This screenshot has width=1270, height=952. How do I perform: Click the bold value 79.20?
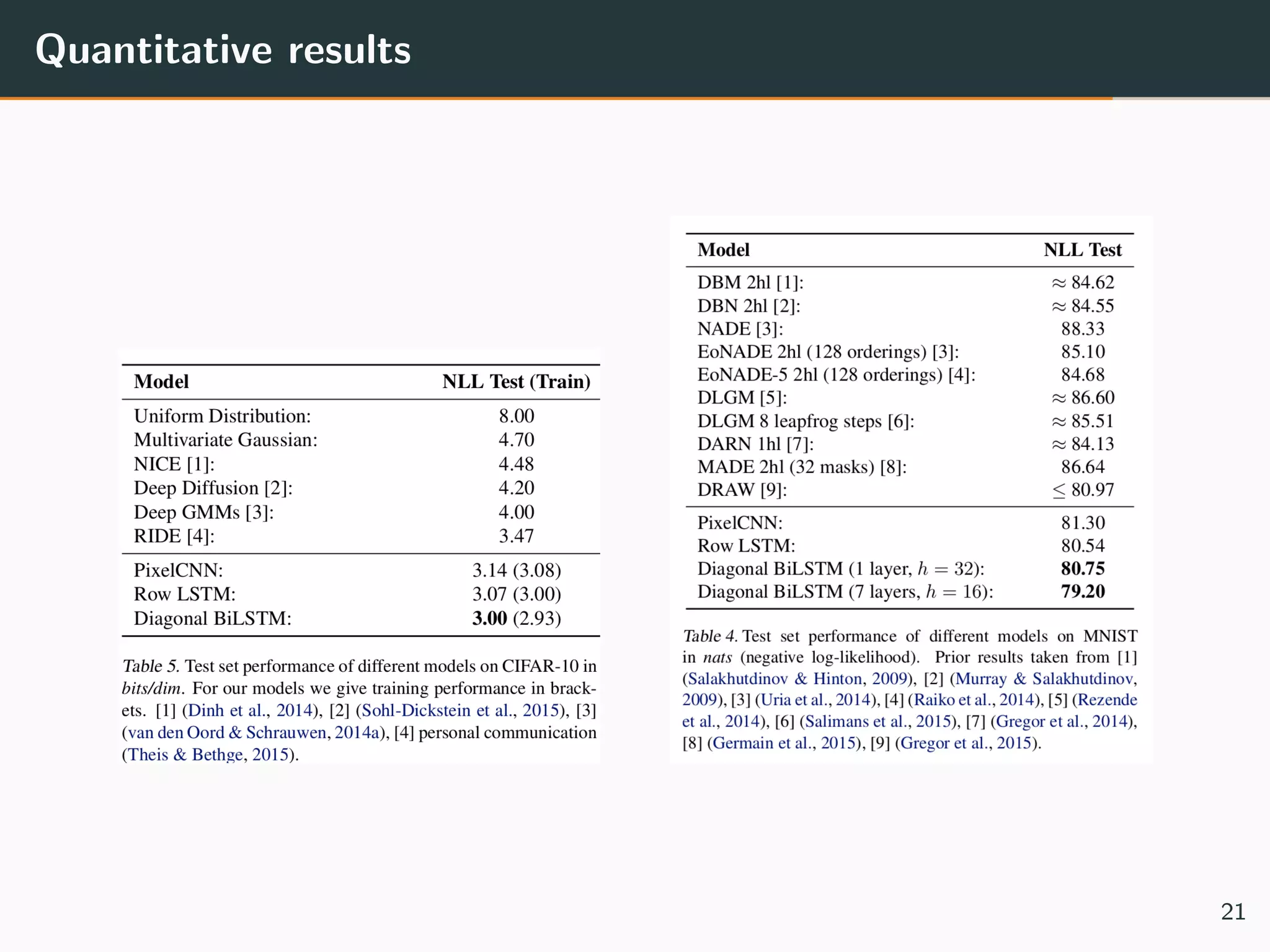point(1083,592)
